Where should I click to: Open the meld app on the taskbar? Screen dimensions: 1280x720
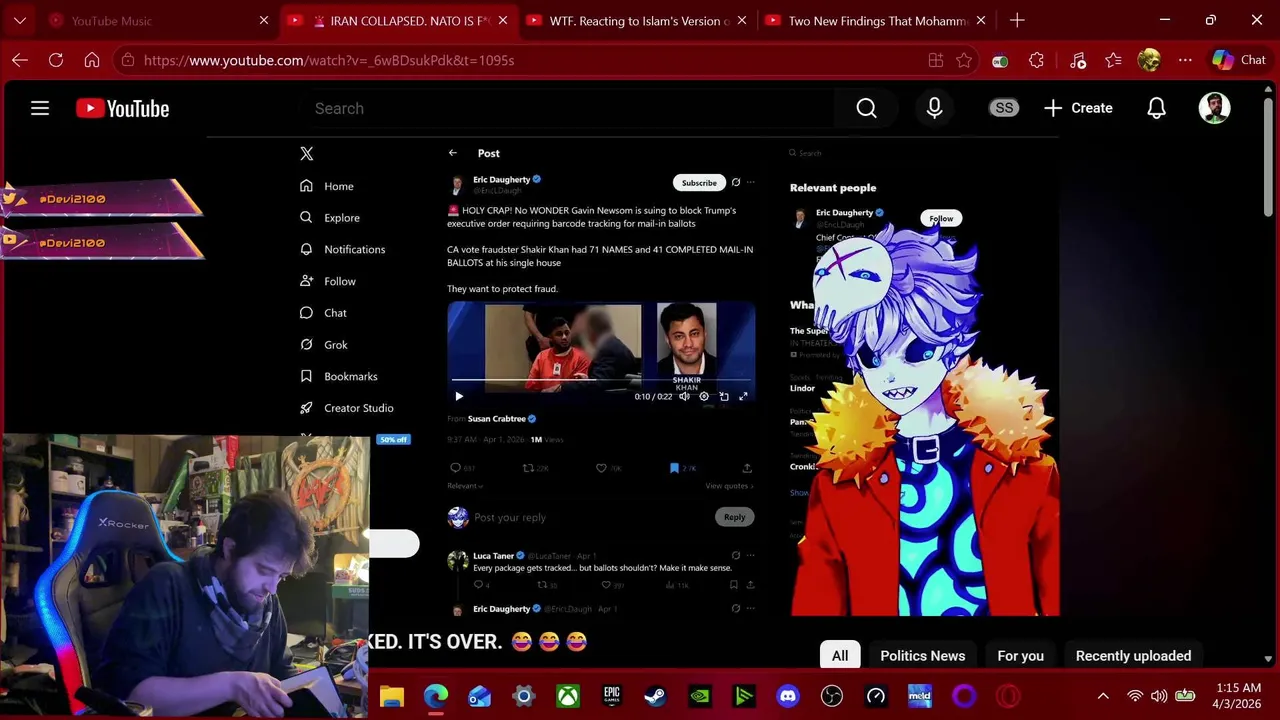point(920,696)
